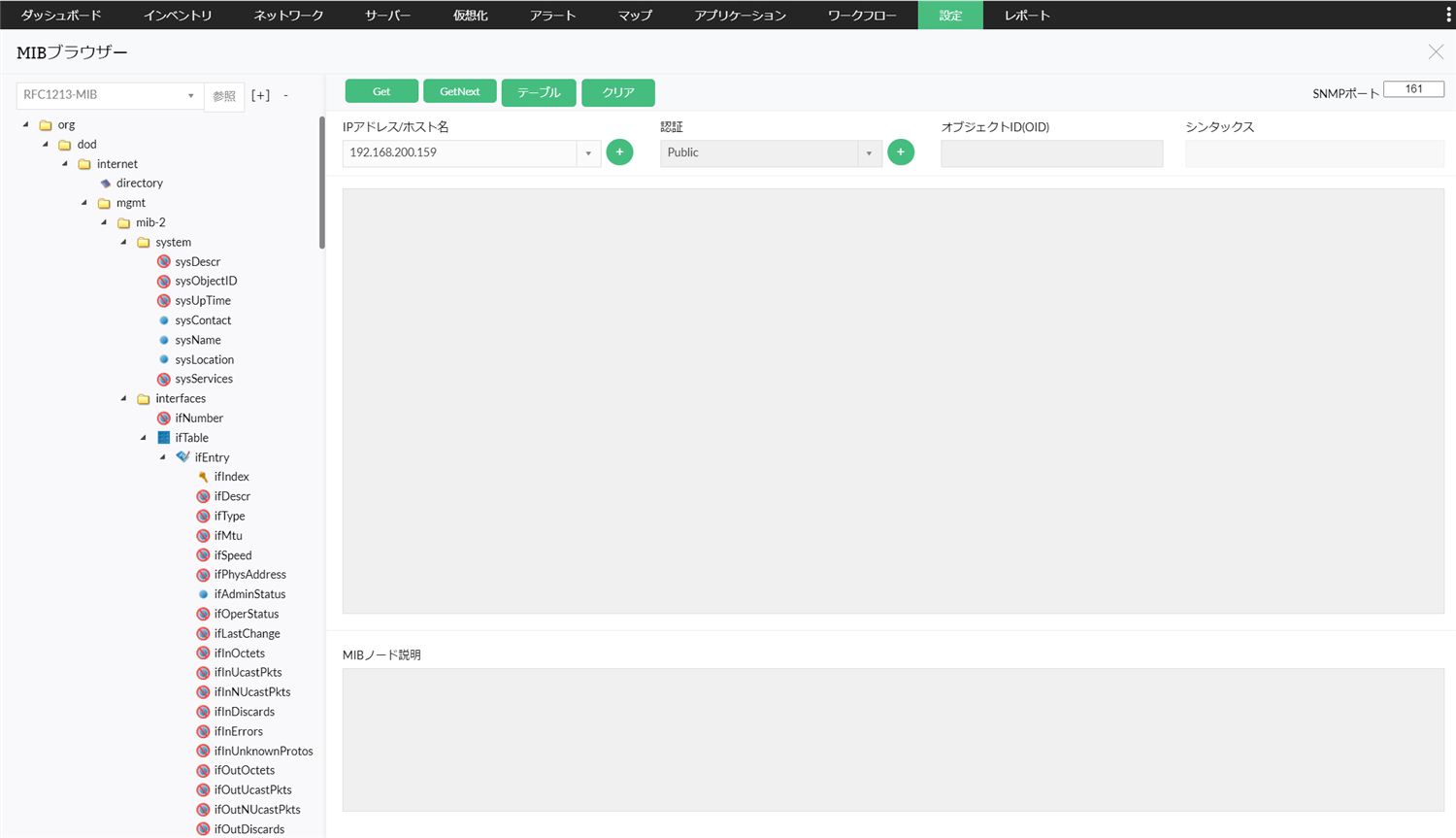1456x838 pixels.
Task: Click the directory node icon
Action: click(x=106, y=183)
